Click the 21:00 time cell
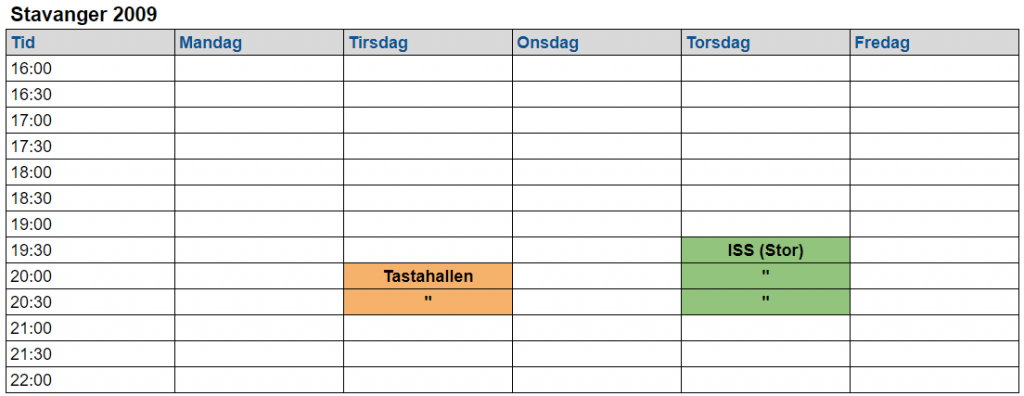The image size is (1024, 396). pyautogui.click(x=90, y=328)
